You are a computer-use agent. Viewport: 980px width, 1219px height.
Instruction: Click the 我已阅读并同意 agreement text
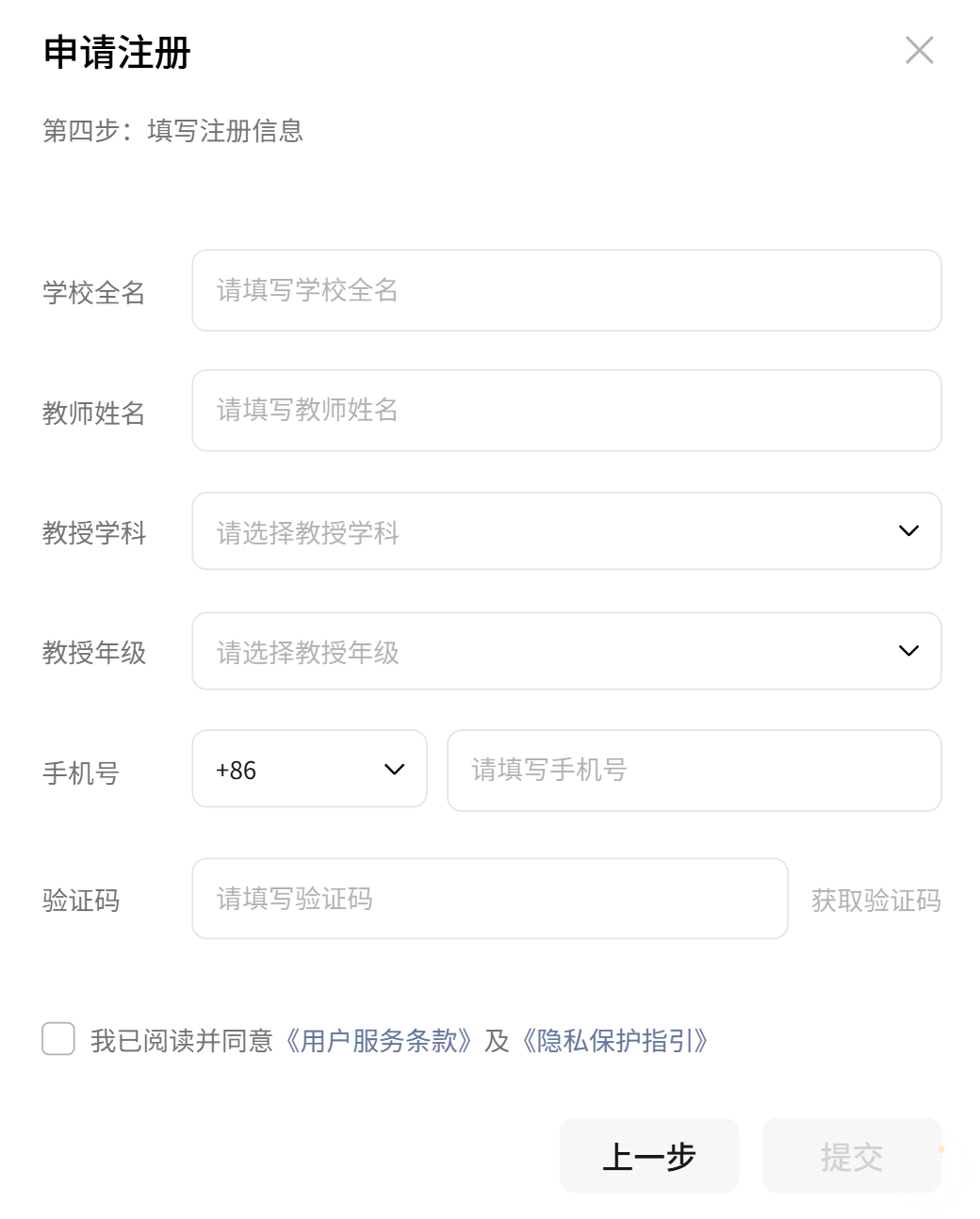(x=181, y=1041)
